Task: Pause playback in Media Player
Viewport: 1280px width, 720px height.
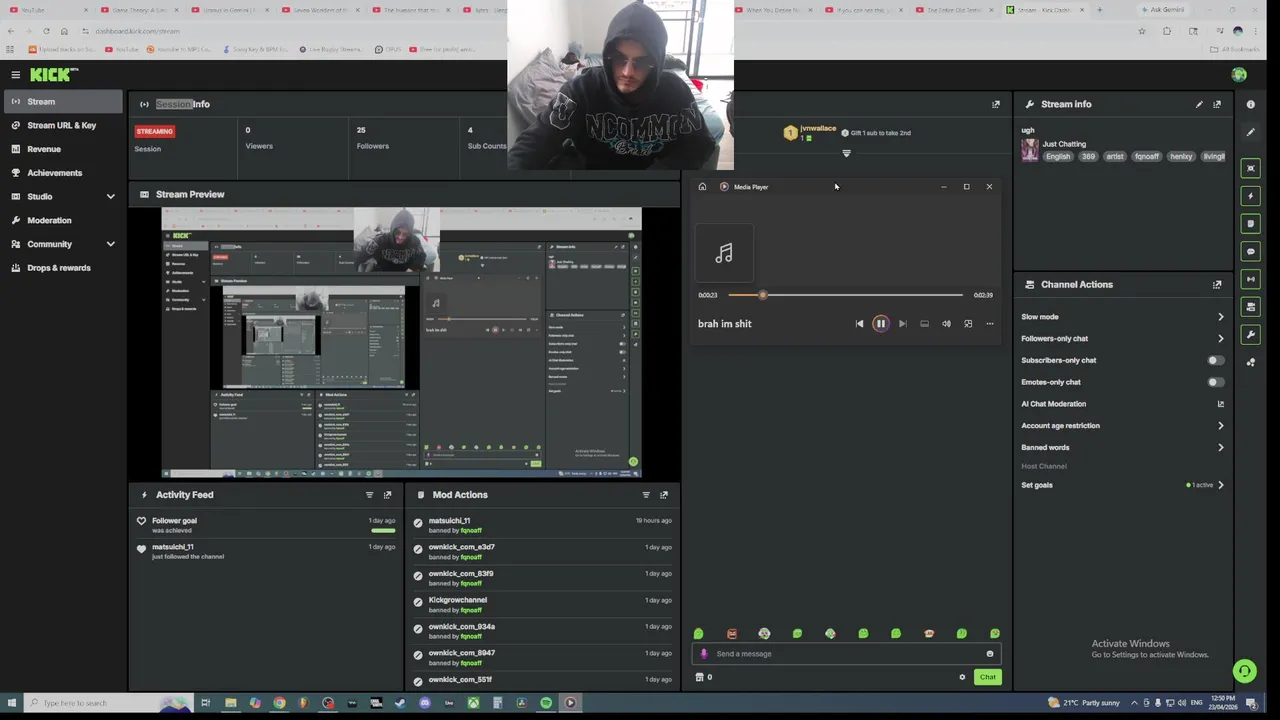Action: tap(880, 324)
